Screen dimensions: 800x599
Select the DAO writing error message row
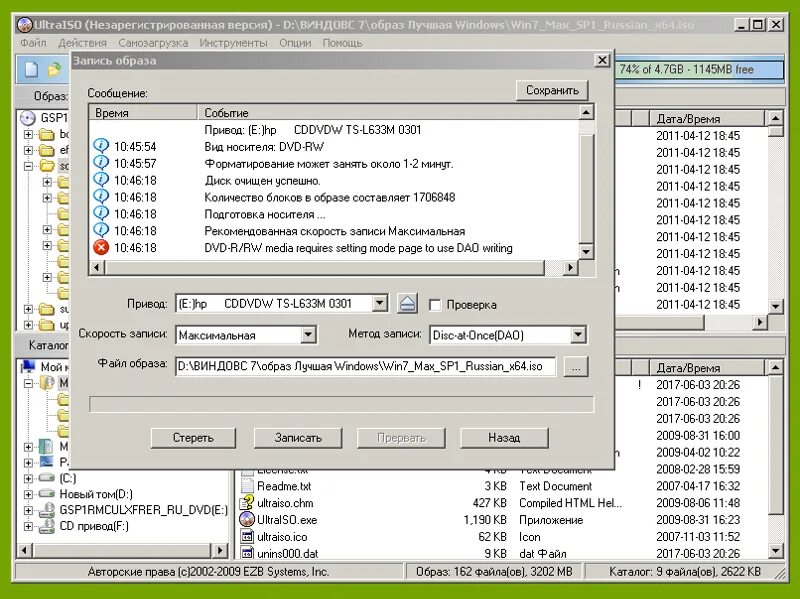pos(334,247)
